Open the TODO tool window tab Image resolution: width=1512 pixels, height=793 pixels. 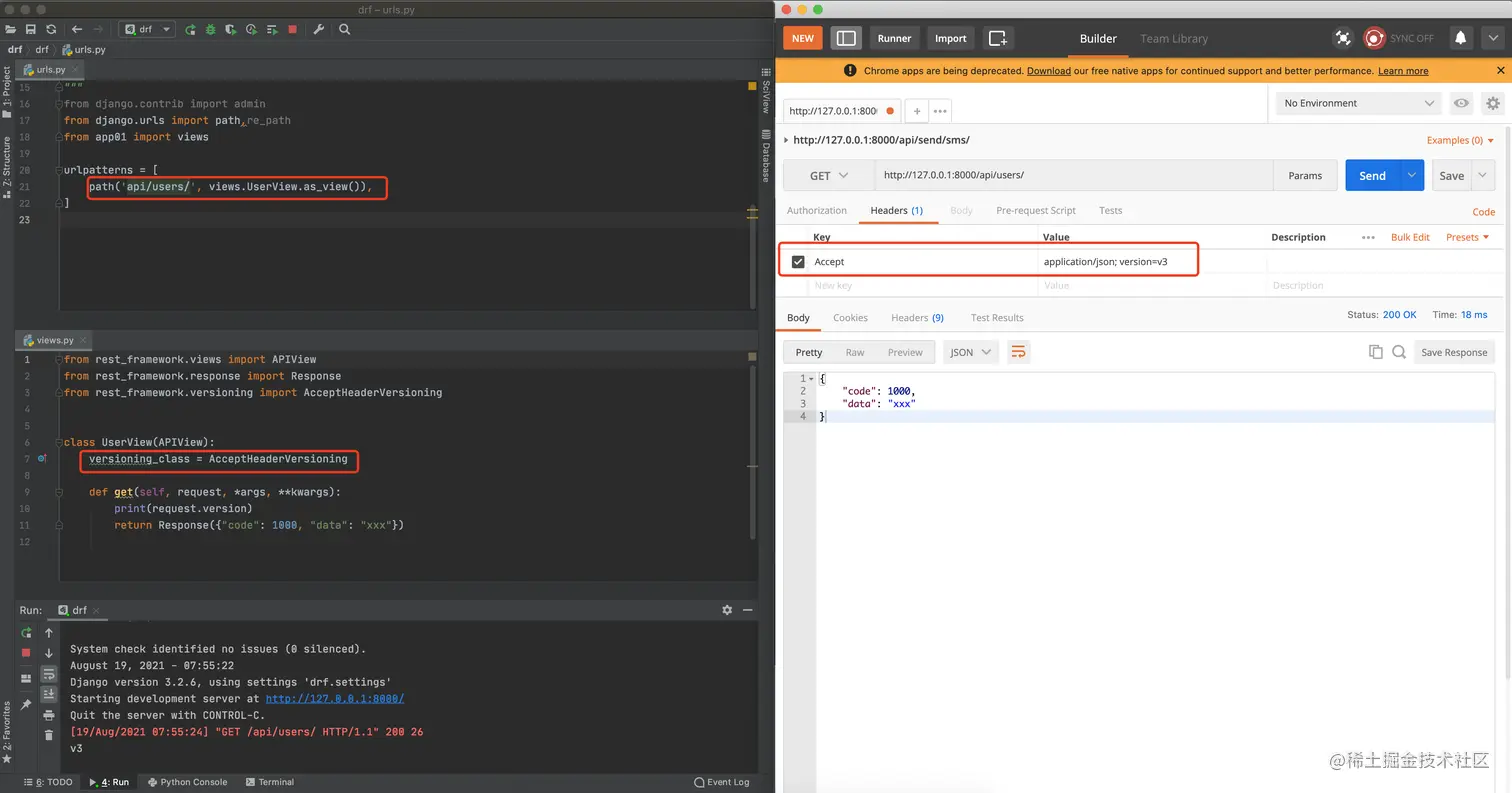click(x=49, y=782)
